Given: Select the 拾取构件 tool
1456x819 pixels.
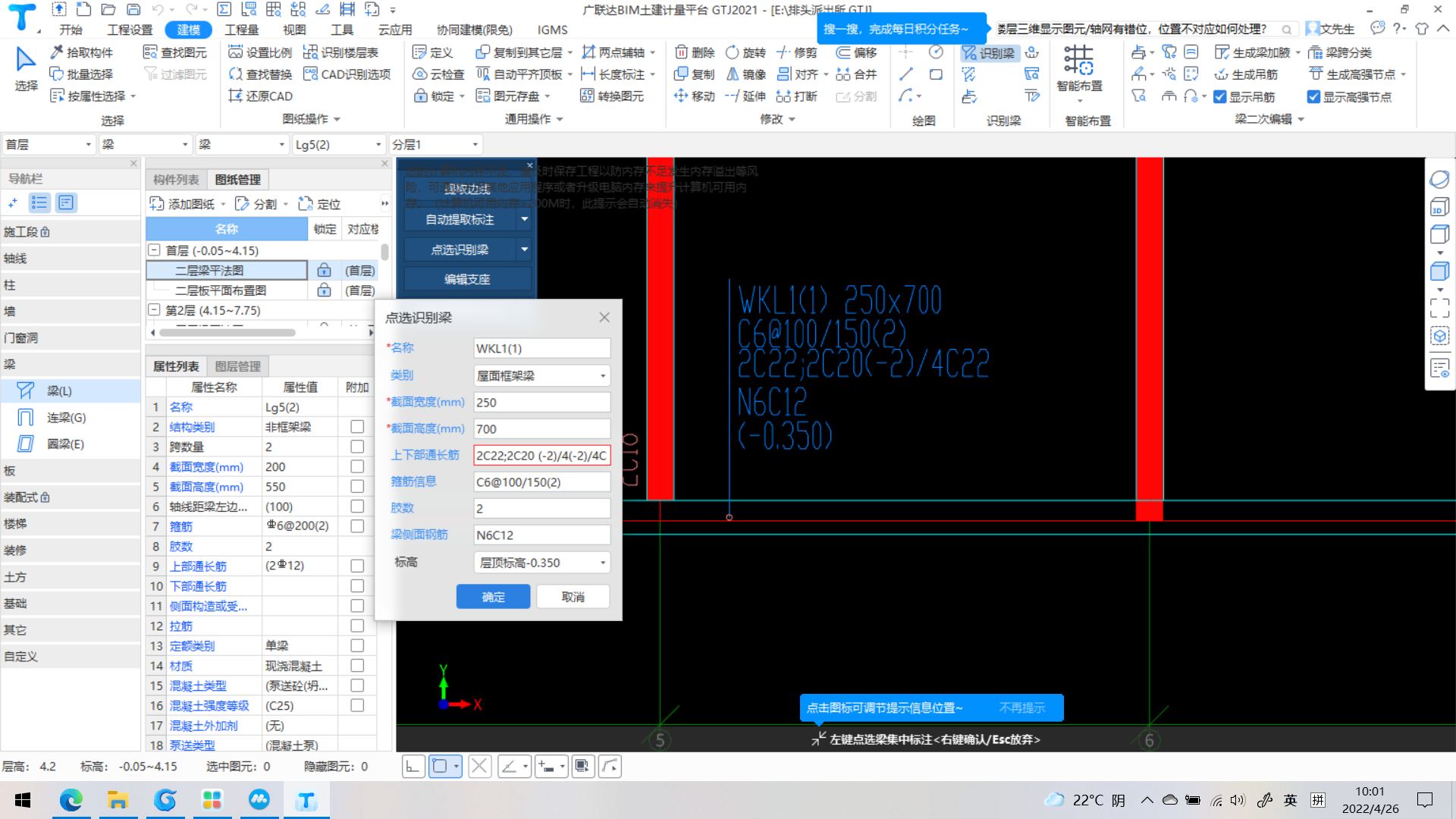Looking at the screenshot, I should pos(81,52).
